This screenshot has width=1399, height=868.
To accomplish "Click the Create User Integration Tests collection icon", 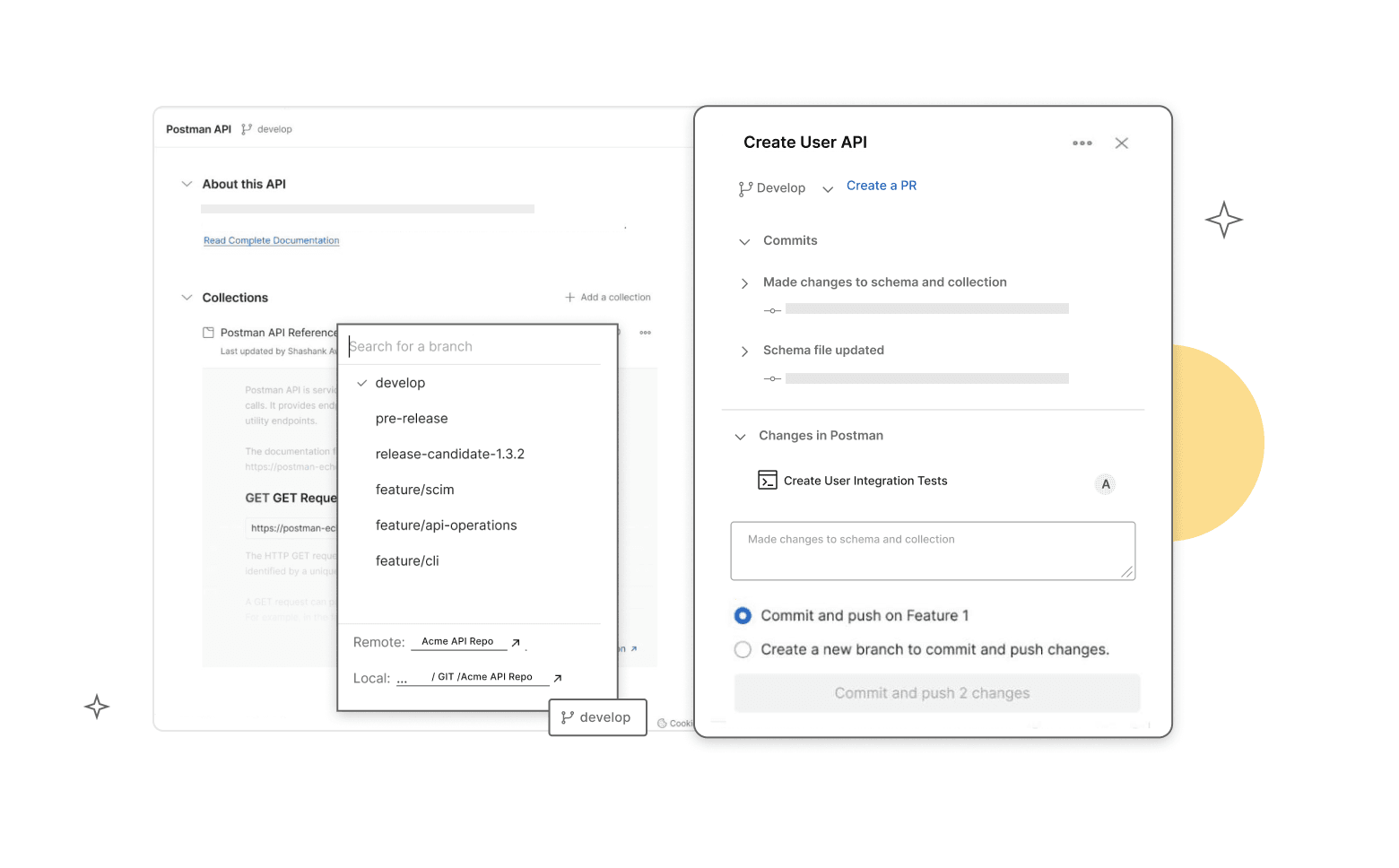I will pos(768,480).
